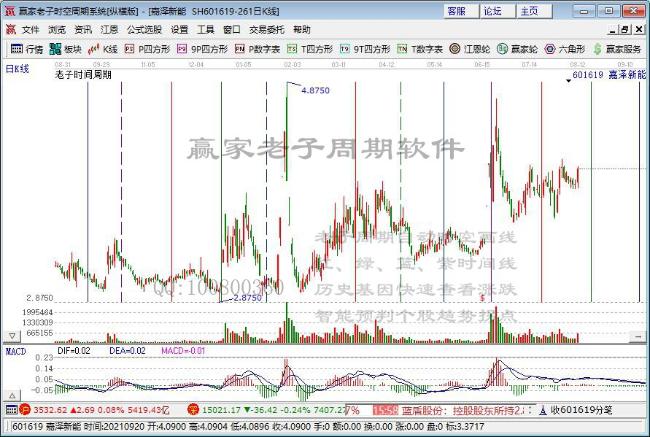Click the 老子时间周期 indicator label
Image resolution: width=650 pixels, height=437 pixels.
83,75
